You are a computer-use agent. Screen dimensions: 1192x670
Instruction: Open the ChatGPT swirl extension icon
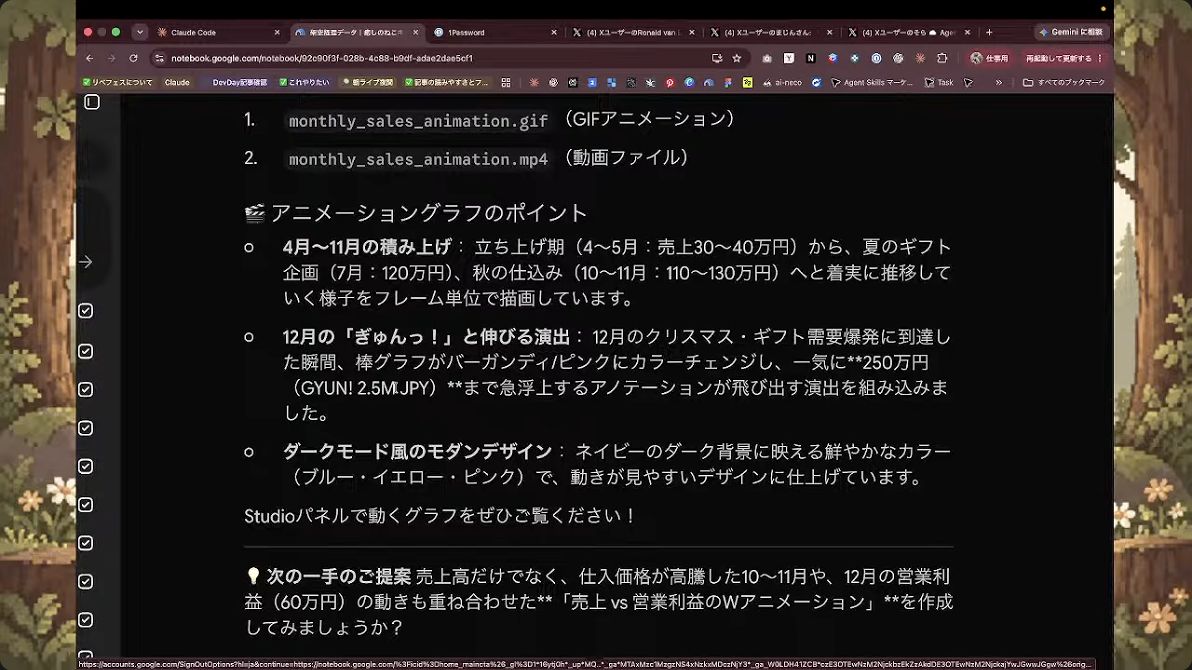click(899, 58)
